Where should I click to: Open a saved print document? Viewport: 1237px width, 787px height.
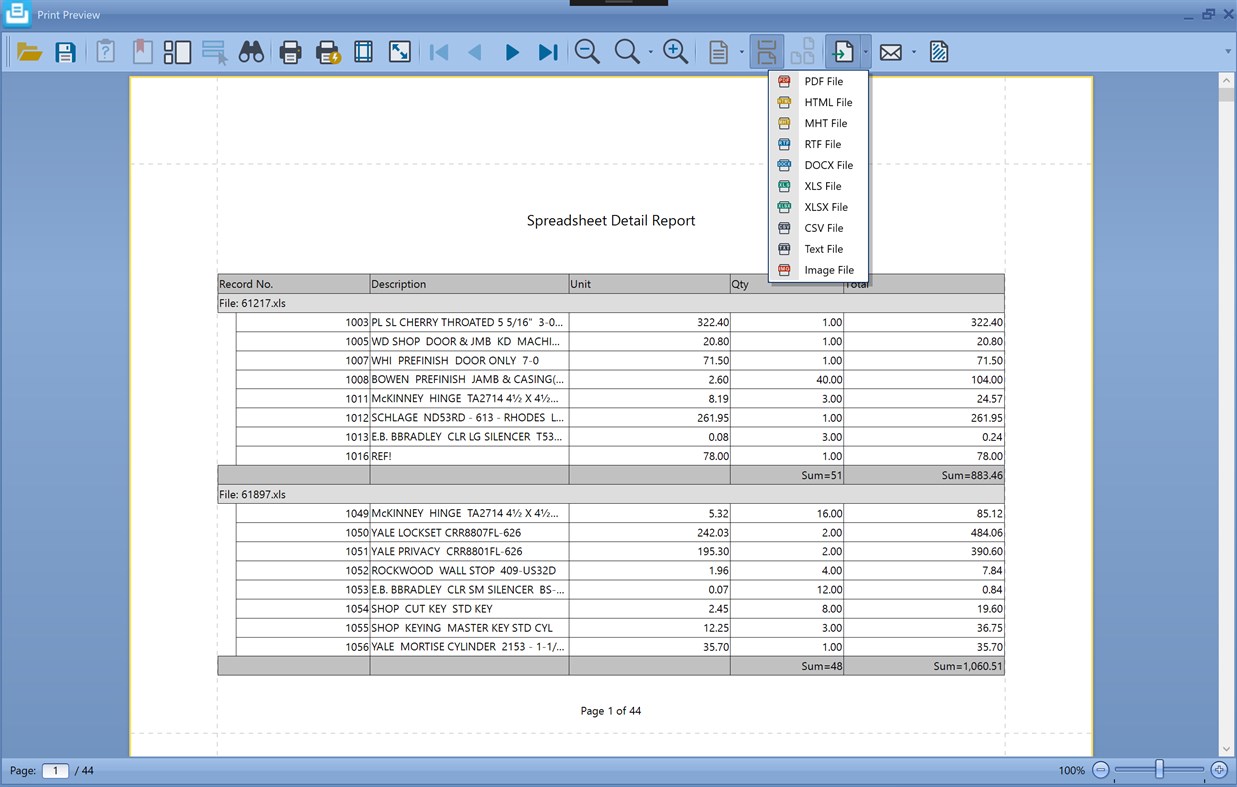[x=27, y=51]
